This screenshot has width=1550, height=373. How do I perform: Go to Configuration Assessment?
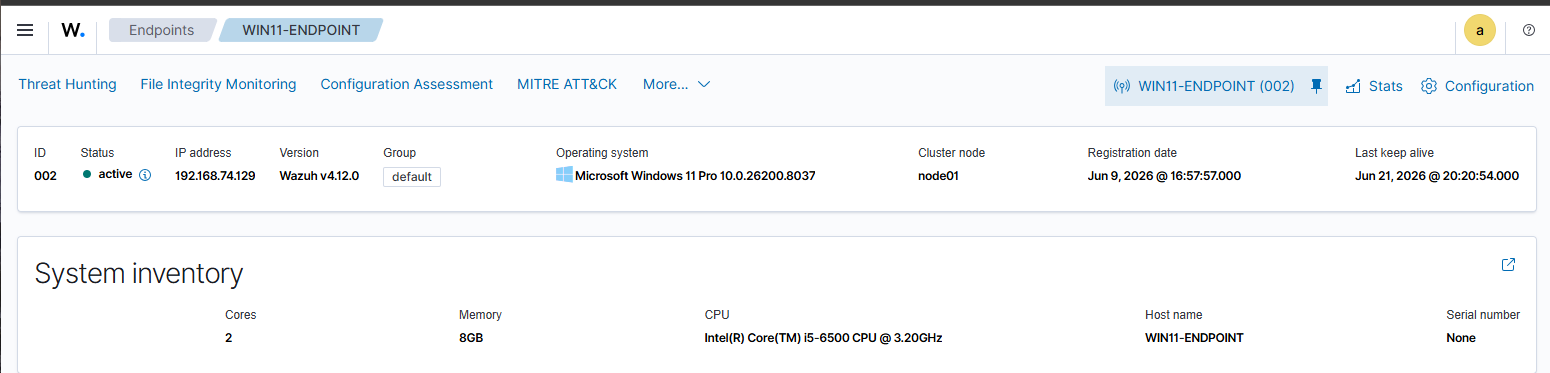pos(406,85)
